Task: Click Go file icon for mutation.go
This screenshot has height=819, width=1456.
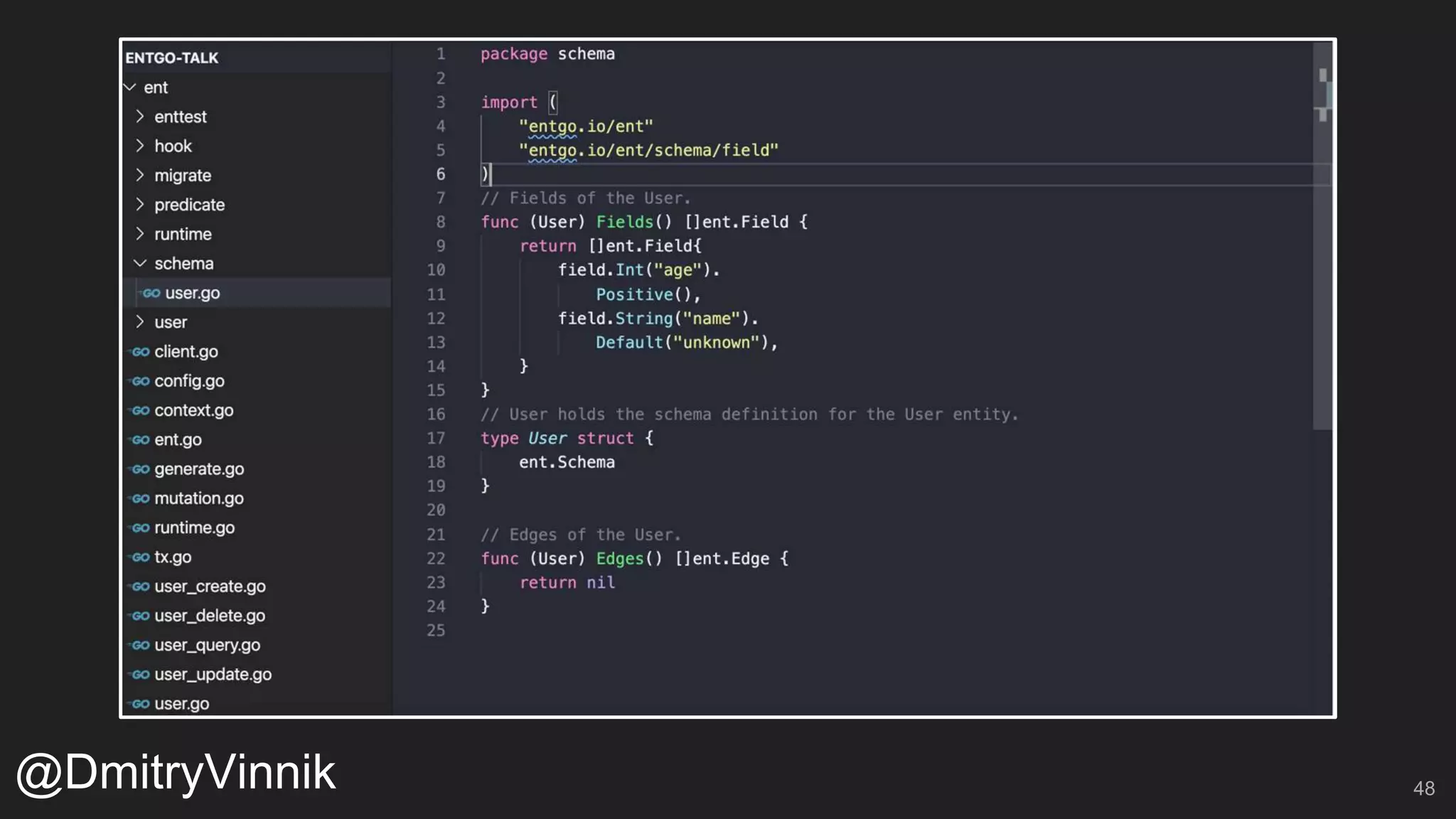Action: tap(140, 498)
